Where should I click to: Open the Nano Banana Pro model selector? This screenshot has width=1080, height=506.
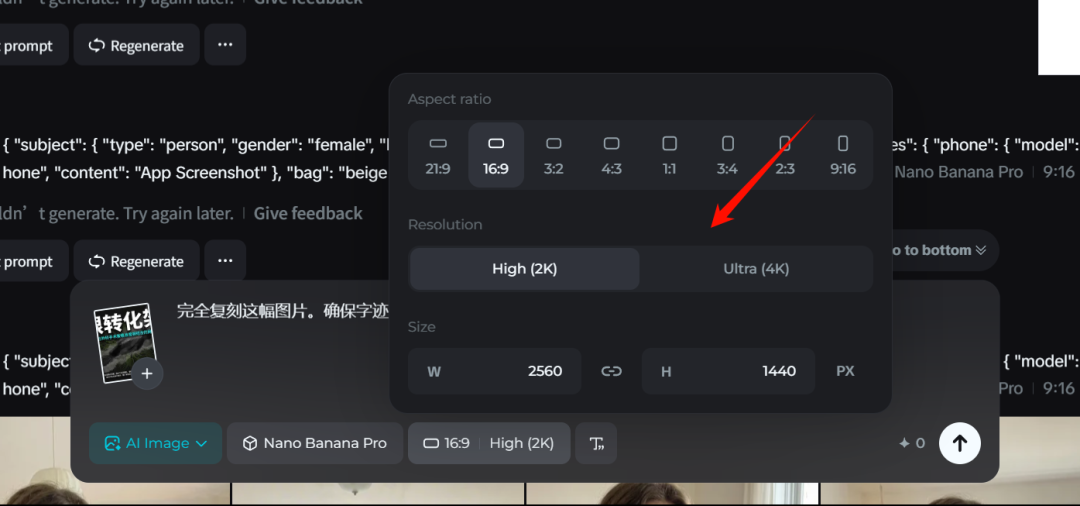pos(315,443)
